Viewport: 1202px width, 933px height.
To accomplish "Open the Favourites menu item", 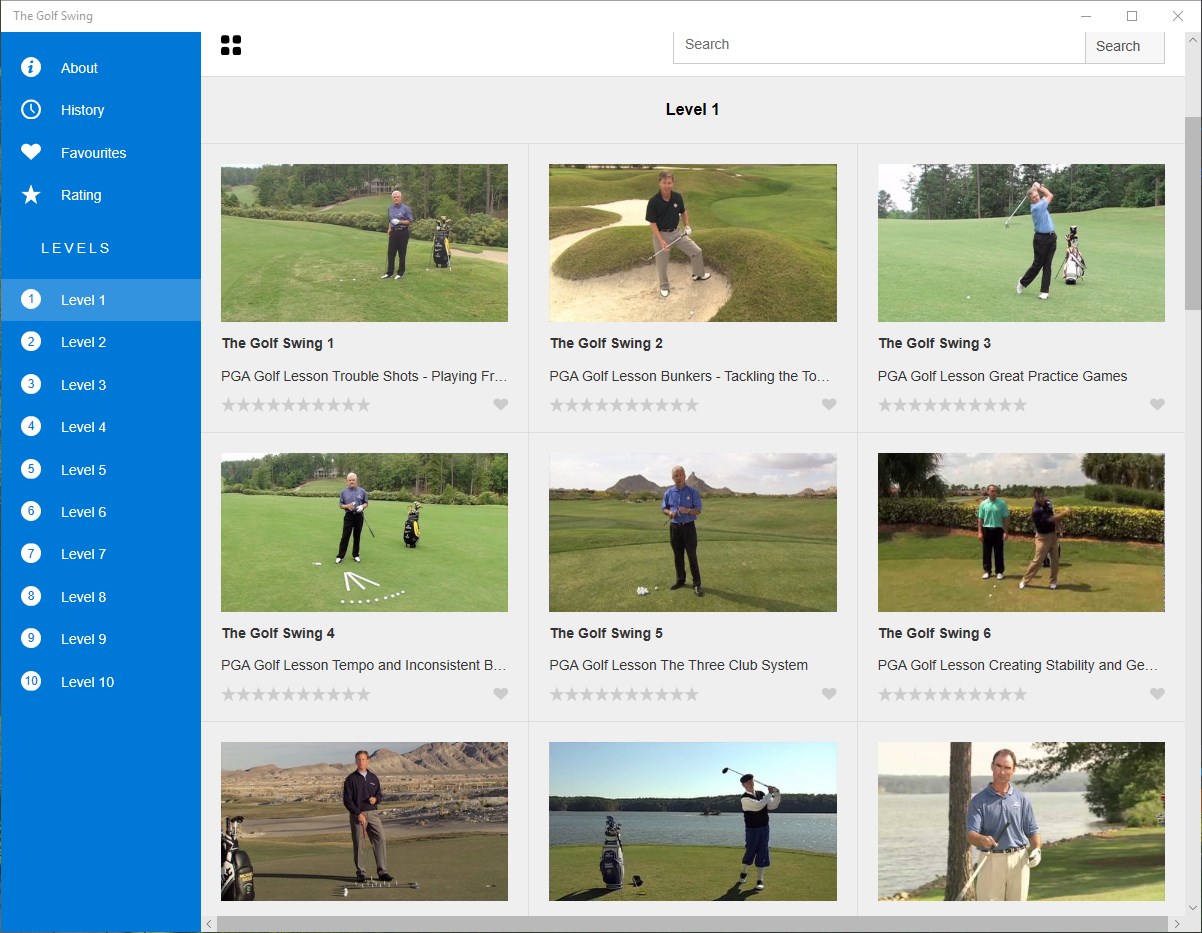I will 100,153.
